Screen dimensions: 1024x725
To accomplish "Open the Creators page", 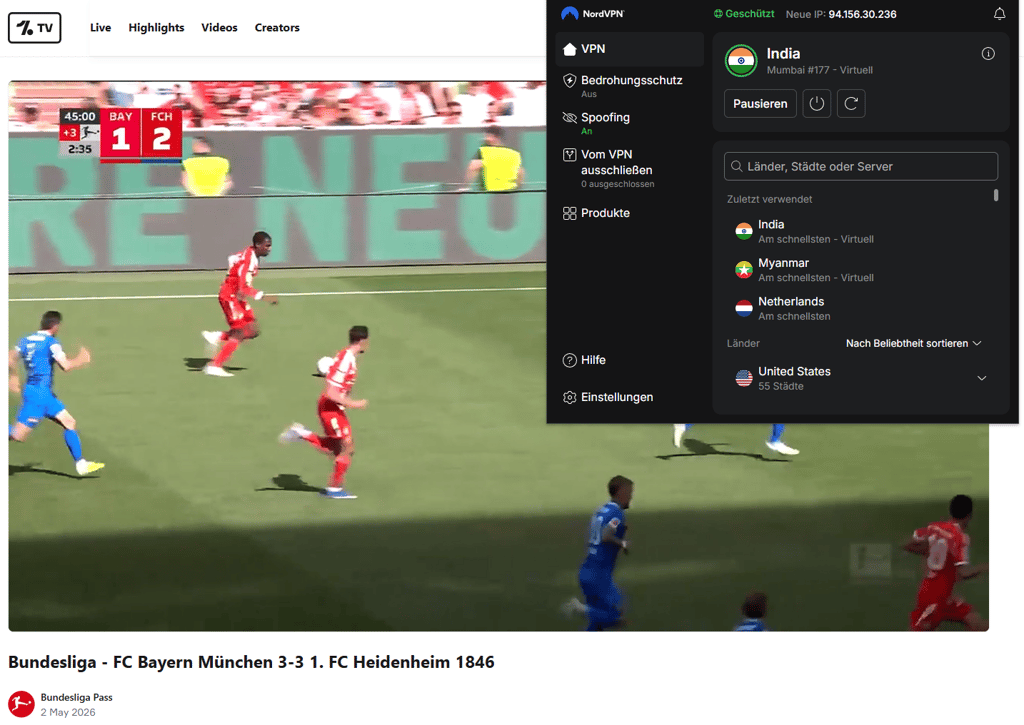I will tap(277, 27).
